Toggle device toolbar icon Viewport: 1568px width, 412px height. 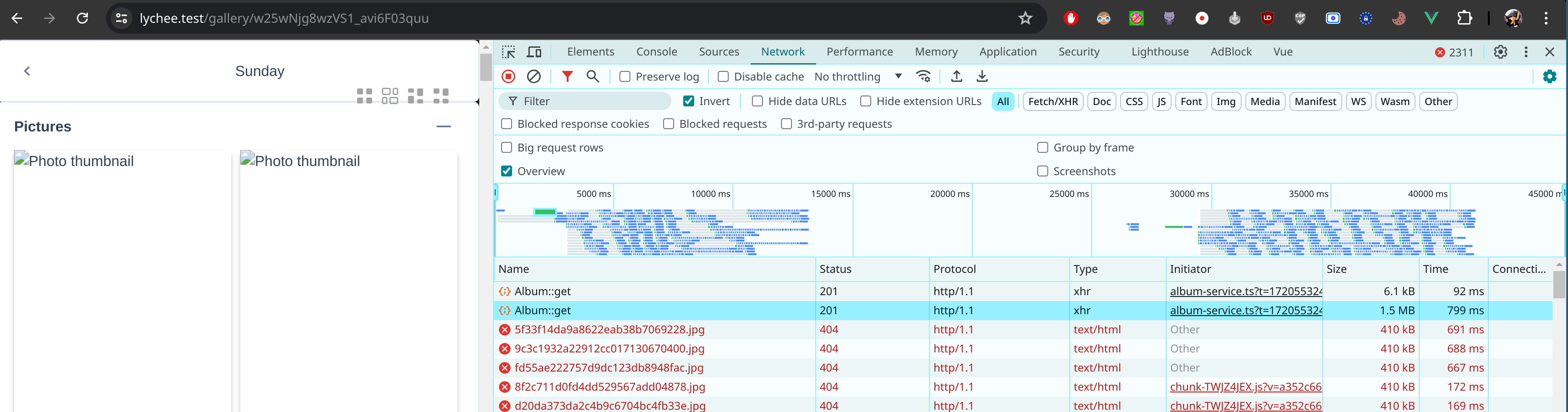click(x=534, y=52)
